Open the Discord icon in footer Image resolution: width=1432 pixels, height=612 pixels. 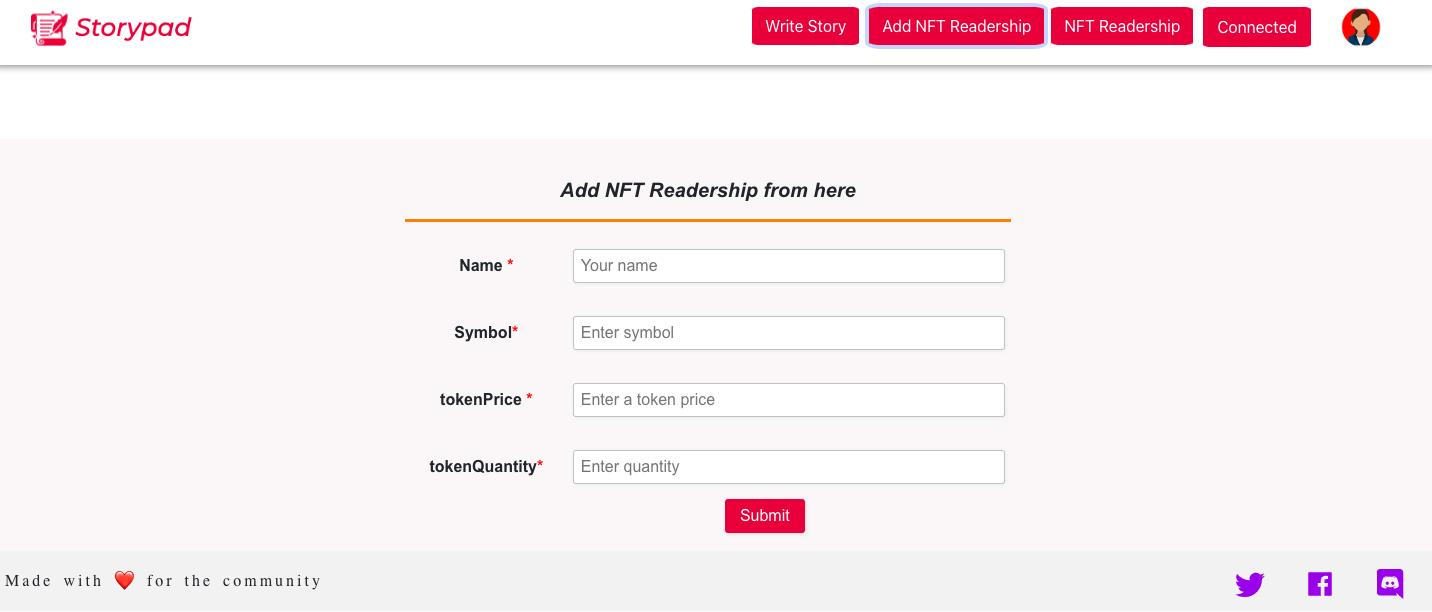[x=1390, y=583]
